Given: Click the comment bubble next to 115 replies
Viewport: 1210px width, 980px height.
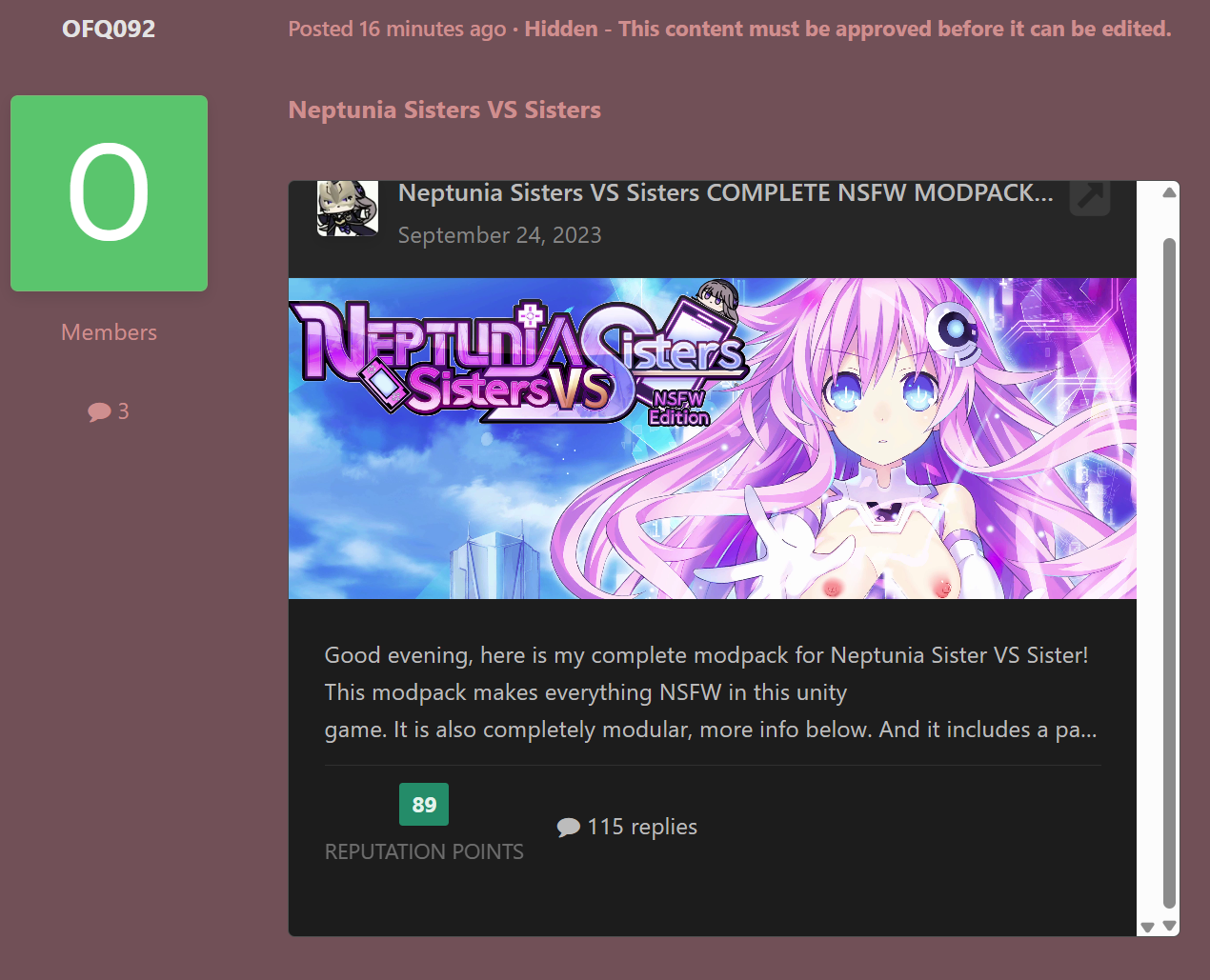Looking at the screenshot, I should [x=569, y=827].
